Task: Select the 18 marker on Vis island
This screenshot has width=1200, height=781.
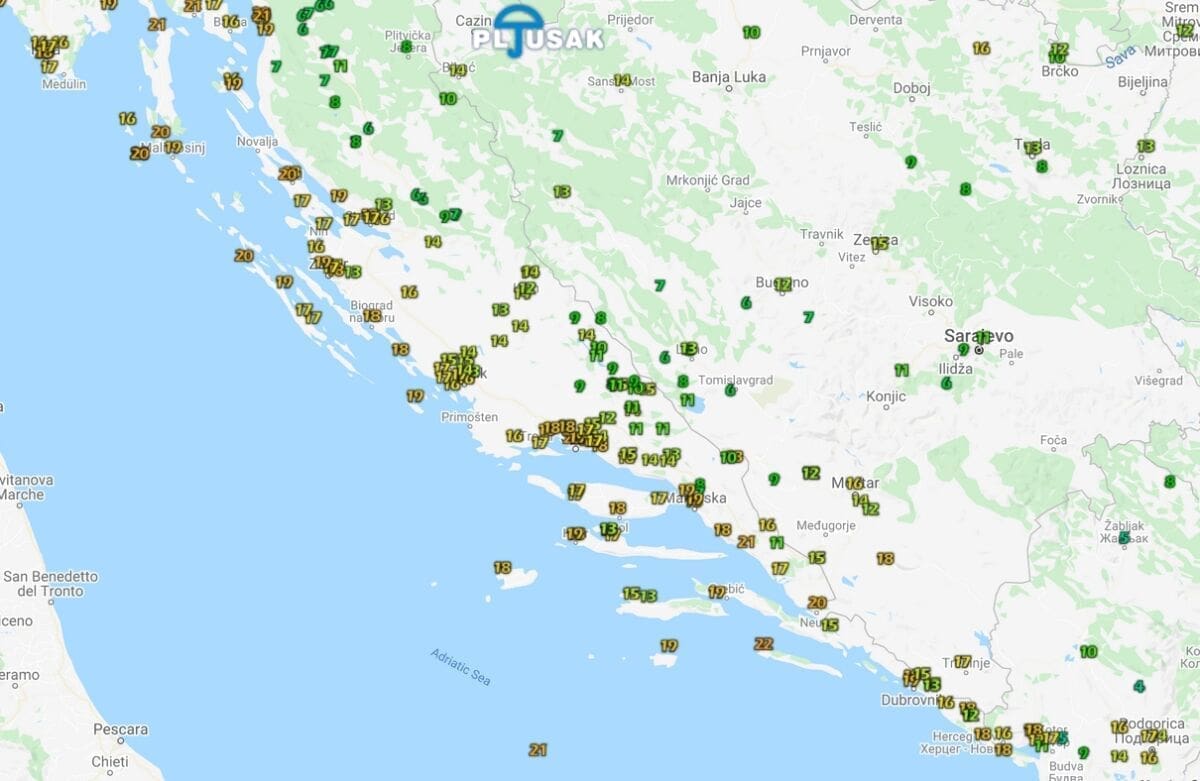Action: pyautogui.click(x=502, y=567)
